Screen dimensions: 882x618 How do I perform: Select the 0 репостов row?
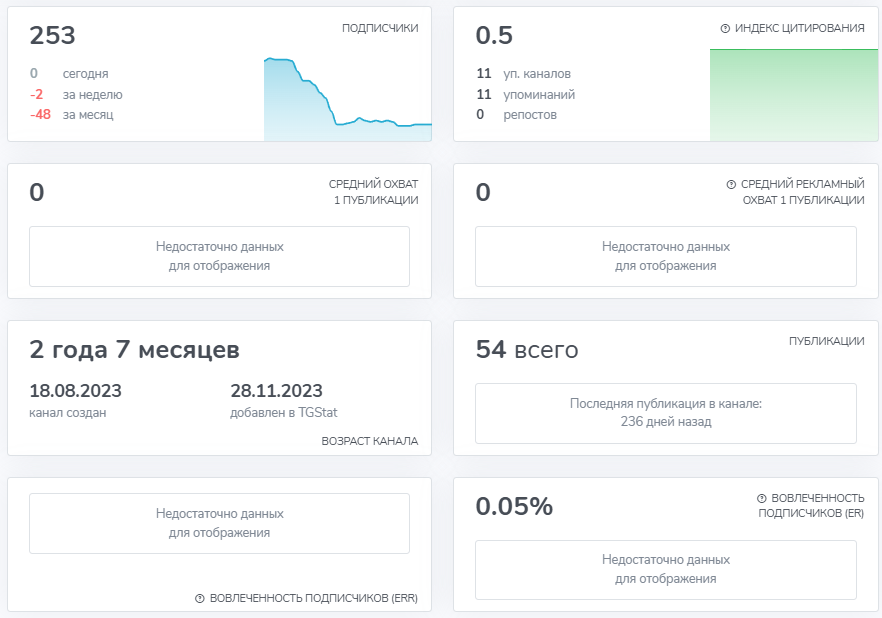(516, 115)
